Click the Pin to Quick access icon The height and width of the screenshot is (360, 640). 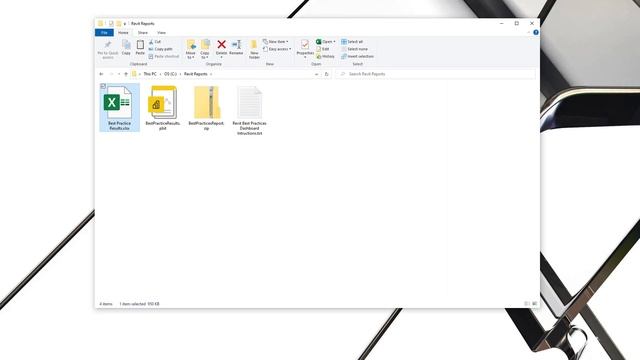[x=108, y=45]
